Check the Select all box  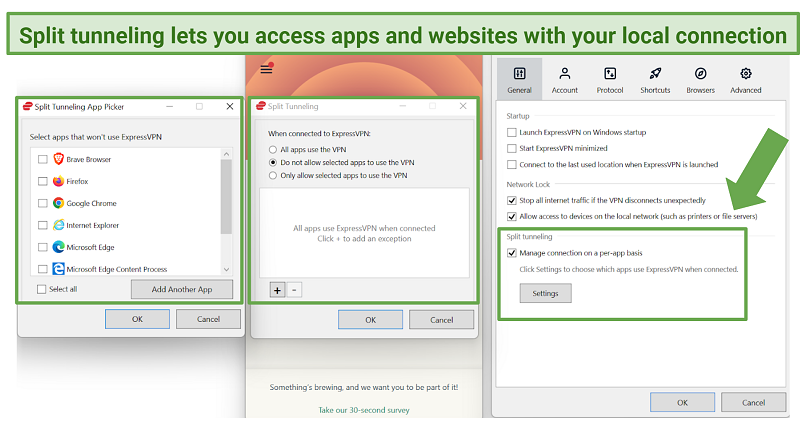point(41,289)
